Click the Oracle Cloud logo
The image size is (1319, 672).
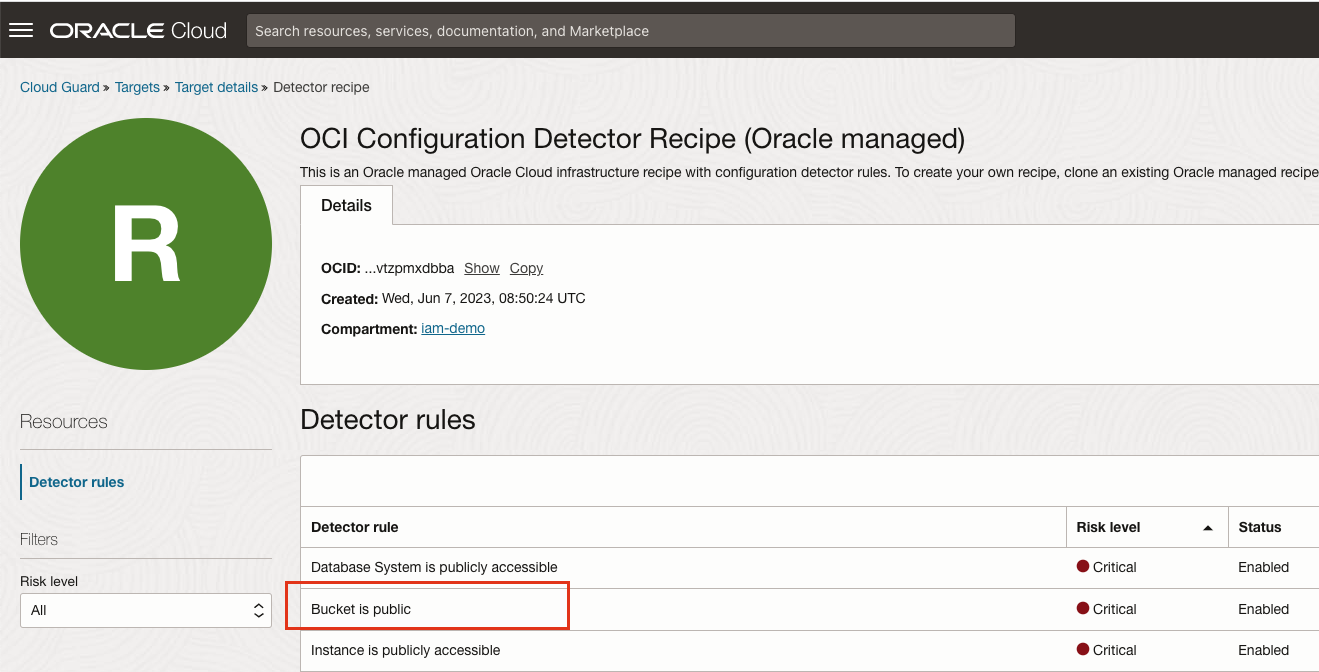coord(138,30)
